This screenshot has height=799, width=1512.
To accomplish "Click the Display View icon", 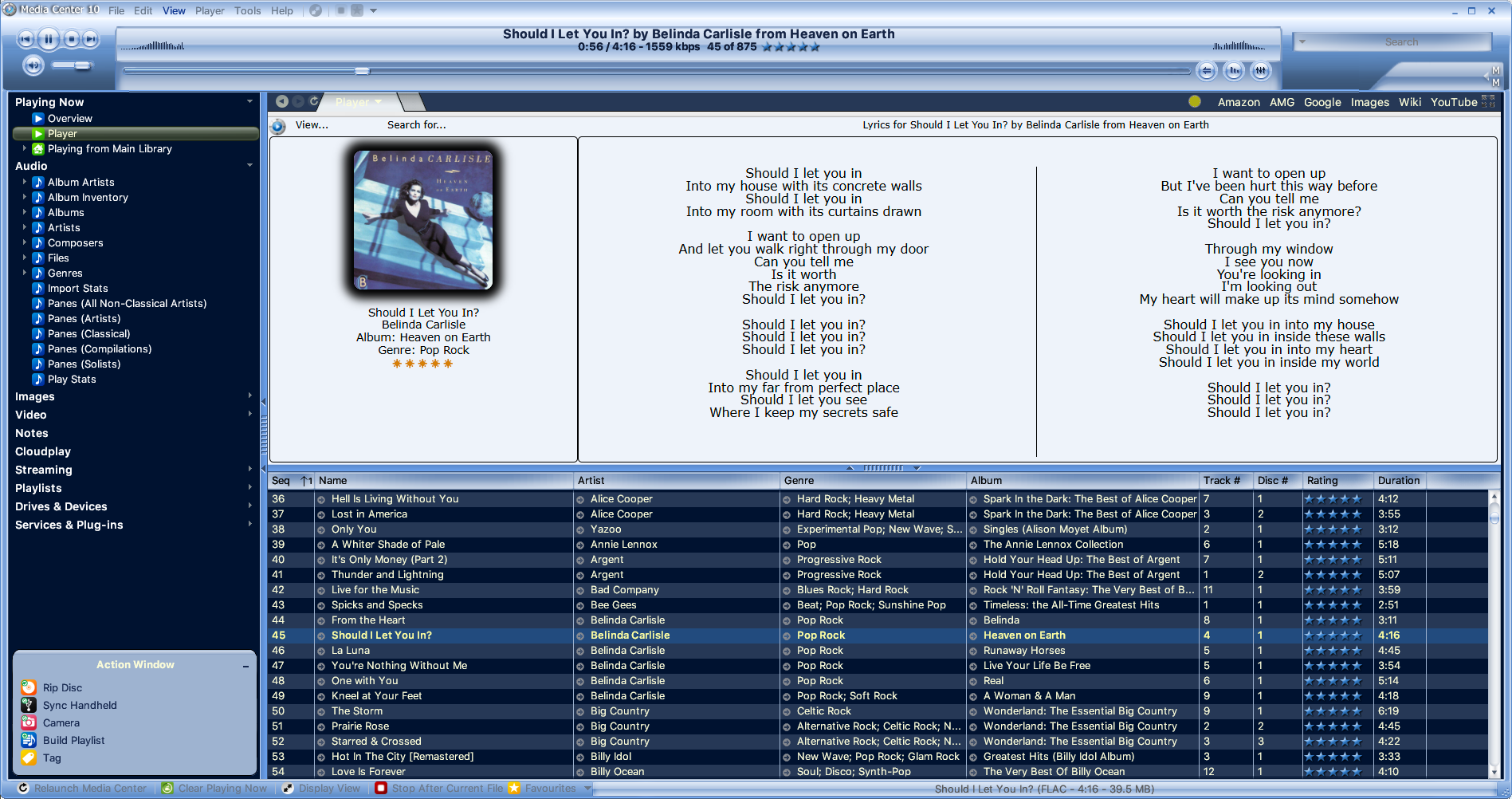I will pos(288,788).
